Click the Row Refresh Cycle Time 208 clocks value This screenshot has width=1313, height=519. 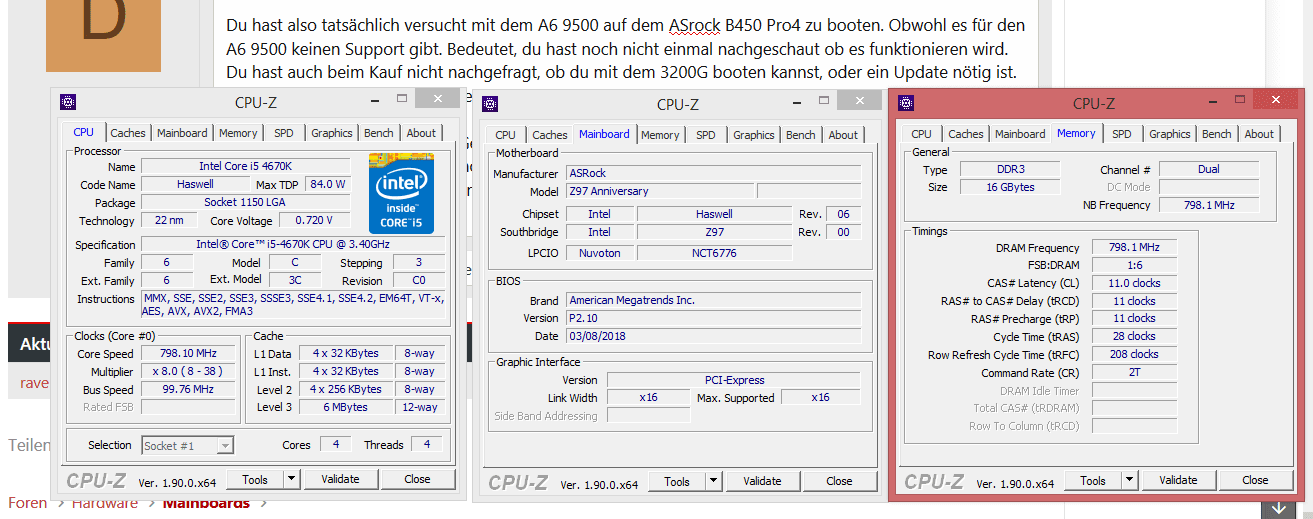click(1134, 354)
